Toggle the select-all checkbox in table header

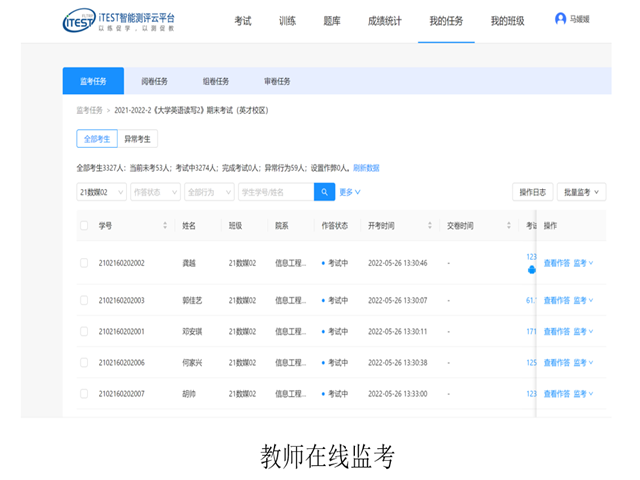point(84,226)
